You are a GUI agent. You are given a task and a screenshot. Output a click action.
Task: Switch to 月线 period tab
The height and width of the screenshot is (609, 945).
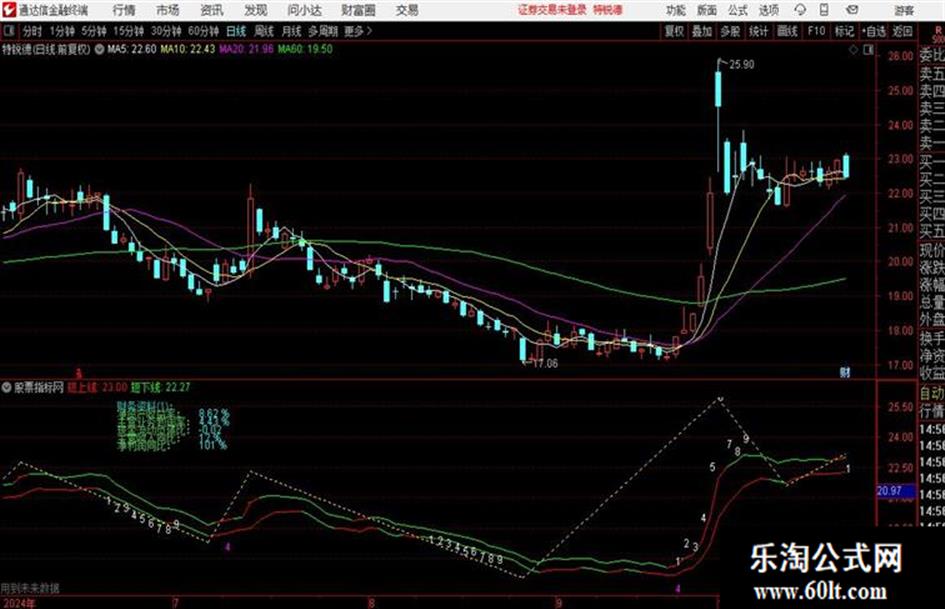pyautogui.click(x=292, y=31)
